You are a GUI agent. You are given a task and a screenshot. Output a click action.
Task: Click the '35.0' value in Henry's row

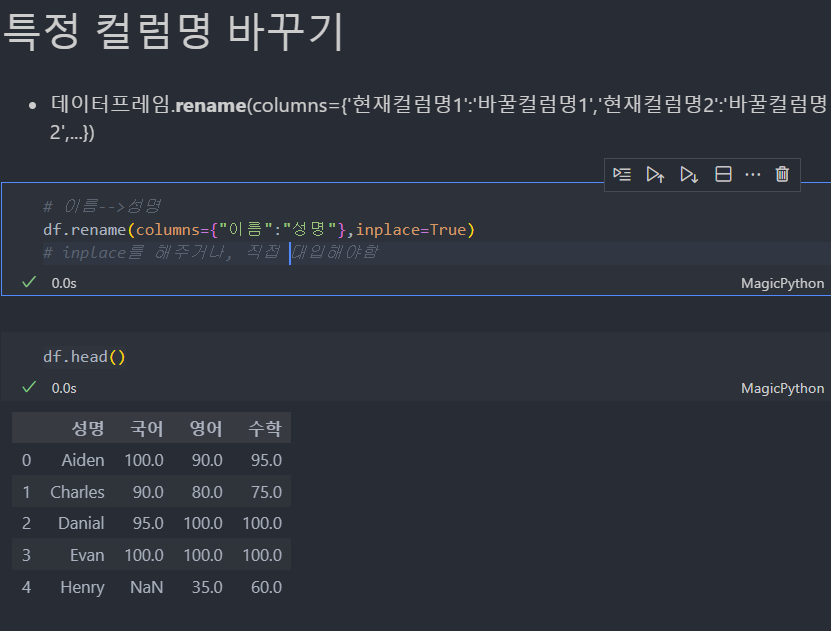207,587
